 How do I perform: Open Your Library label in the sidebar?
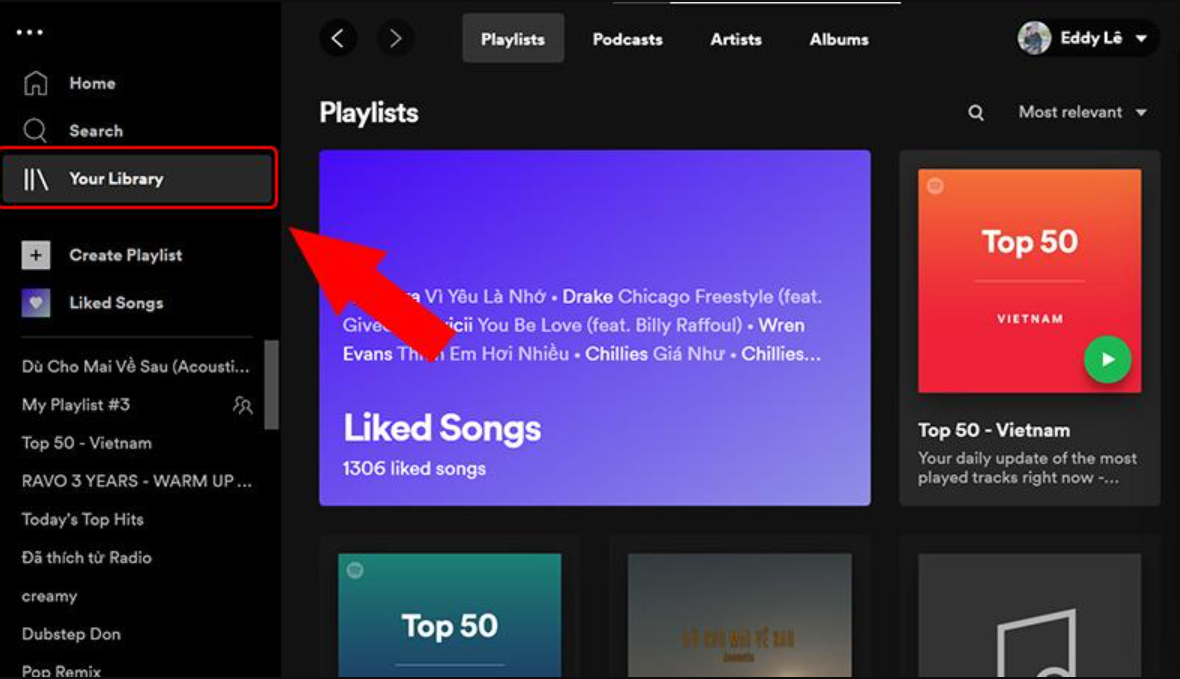pyautogui.click(x=116, y=178)
